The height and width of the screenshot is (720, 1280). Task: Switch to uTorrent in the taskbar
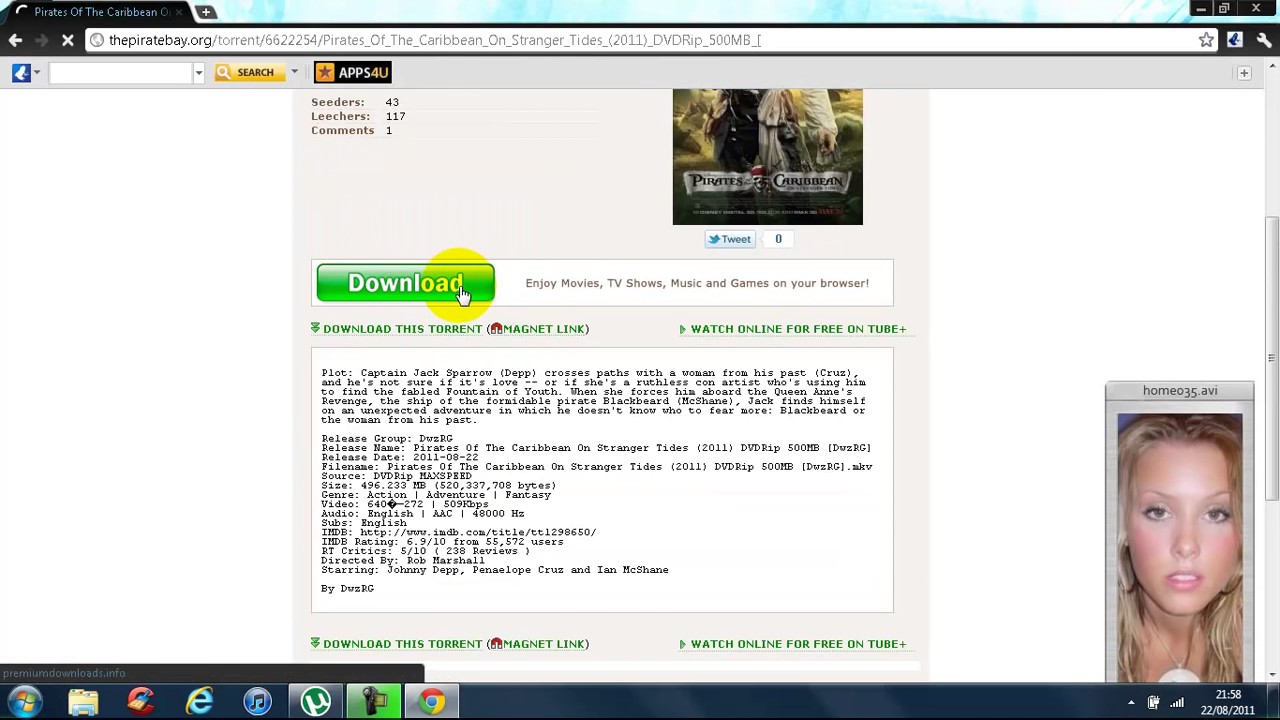pos(315,702)
